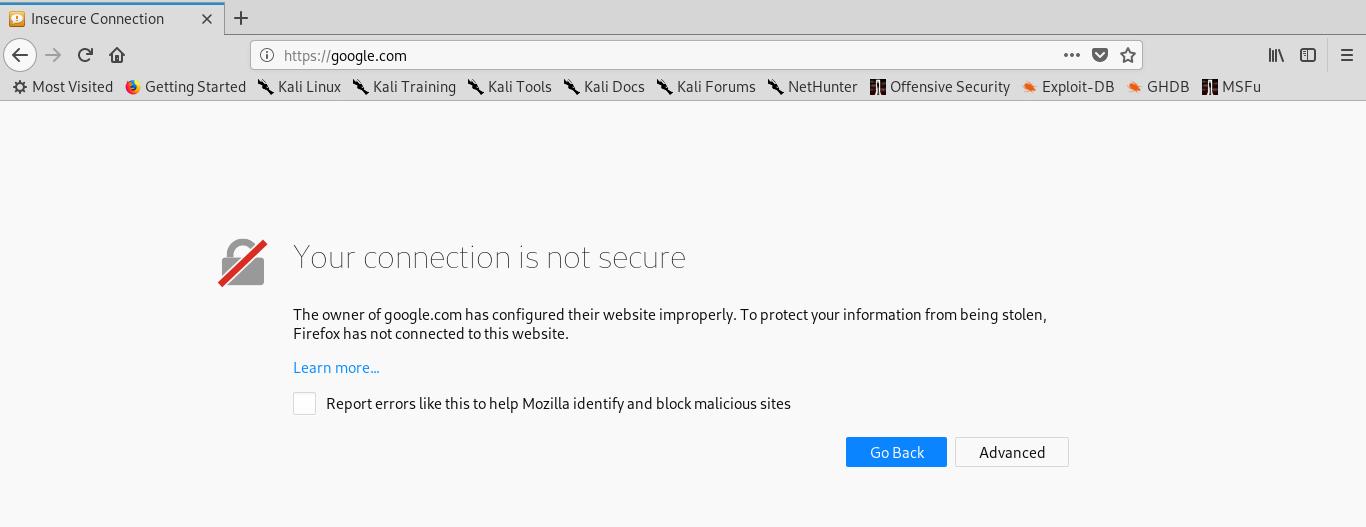Expand the Advanced error details

pos(1011,452)
